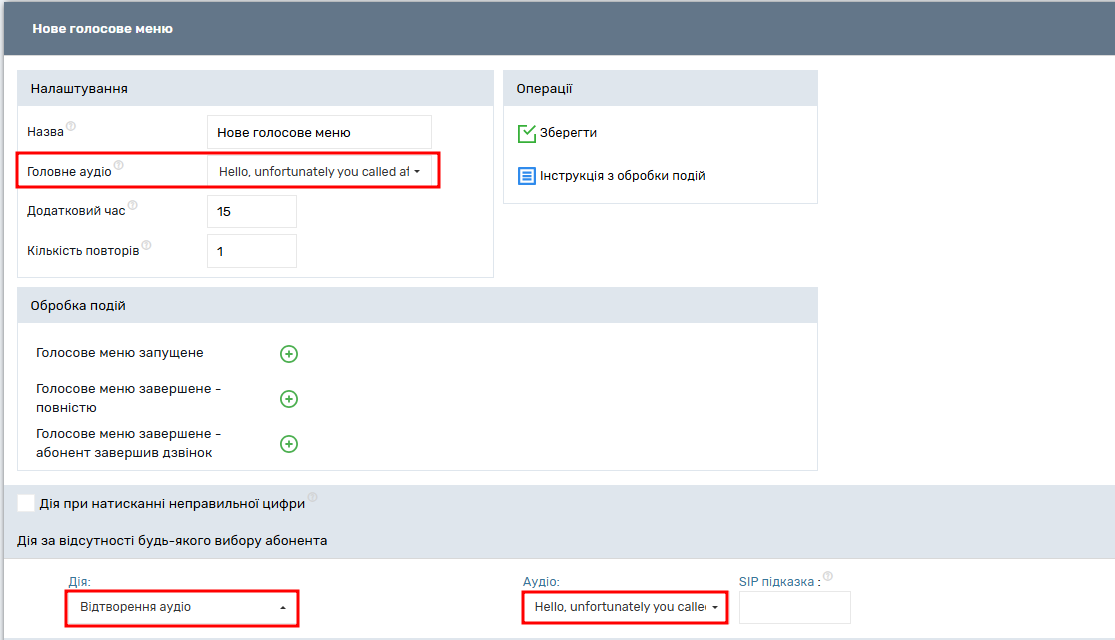Add event for 'Голосове меню завершене - повністю'
The height and width of the screenshot is (640, 1115).
(289, 399)
